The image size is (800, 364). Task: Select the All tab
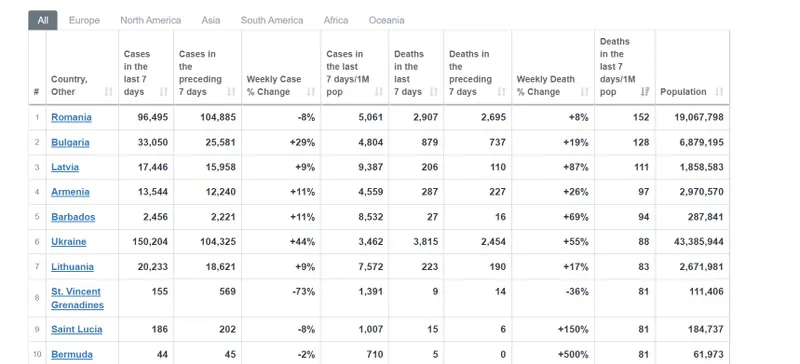coord(43,20)
